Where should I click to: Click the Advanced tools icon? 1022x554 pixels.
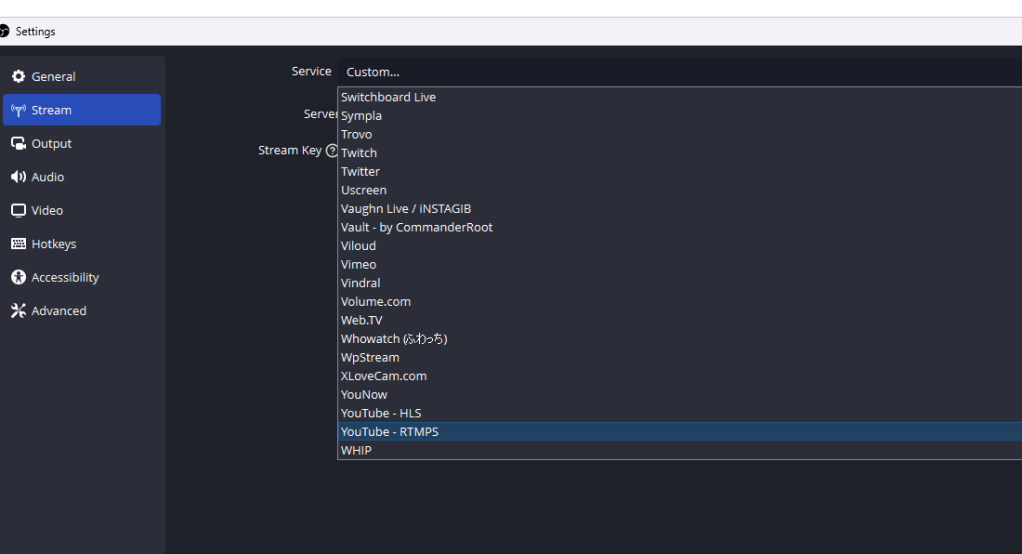pyautogui.click(x=18, y=311)
